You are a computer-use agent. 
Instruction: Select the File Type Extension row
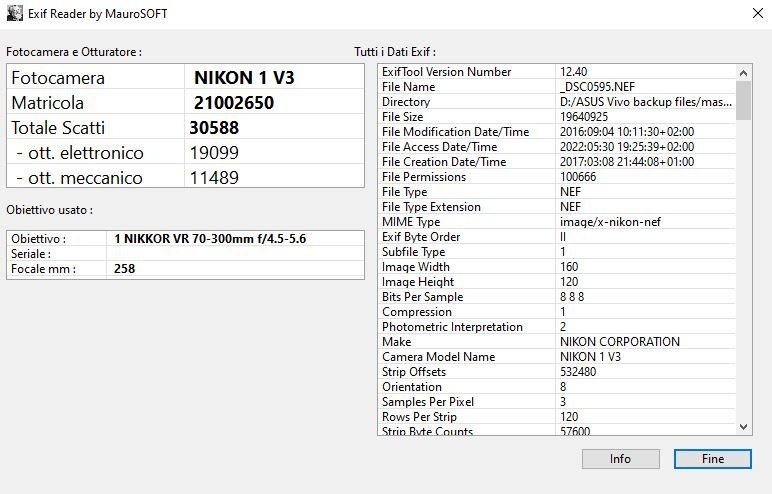pos(558,207)
